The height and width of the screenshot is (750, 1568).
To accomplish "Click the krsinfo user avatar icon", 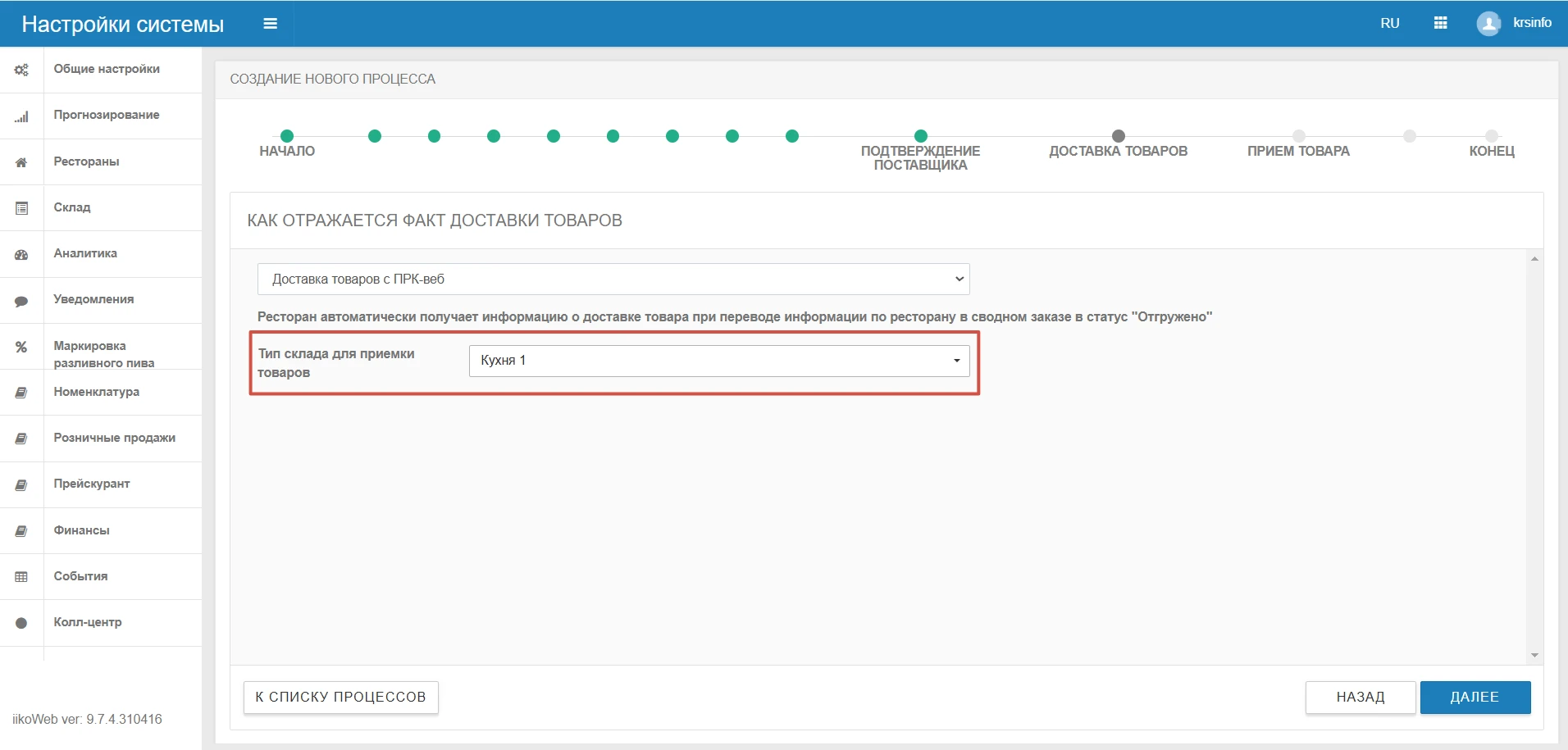I will click(x=1488, y=23).
